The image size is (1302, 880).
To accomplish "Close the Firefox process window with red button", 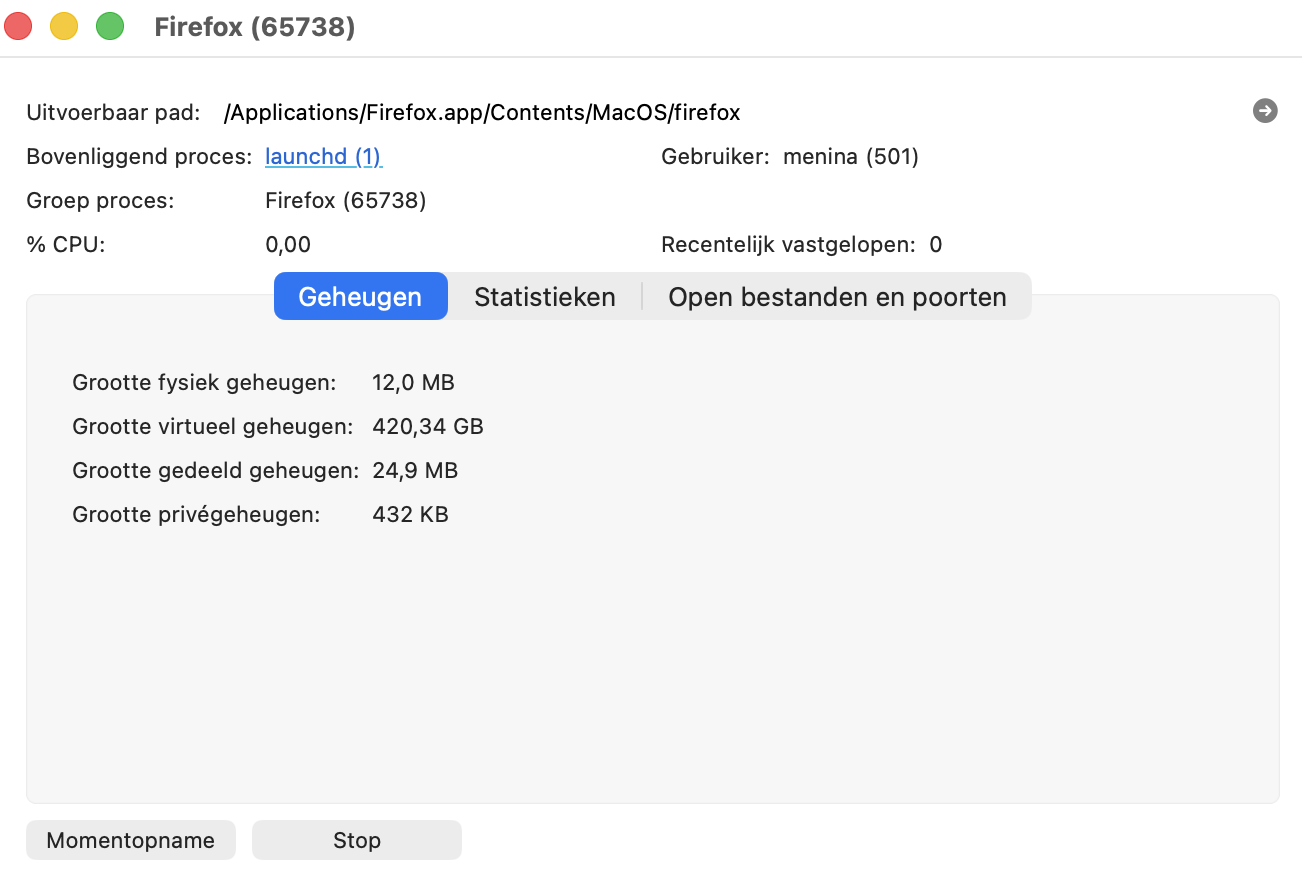I will [18, 27].
